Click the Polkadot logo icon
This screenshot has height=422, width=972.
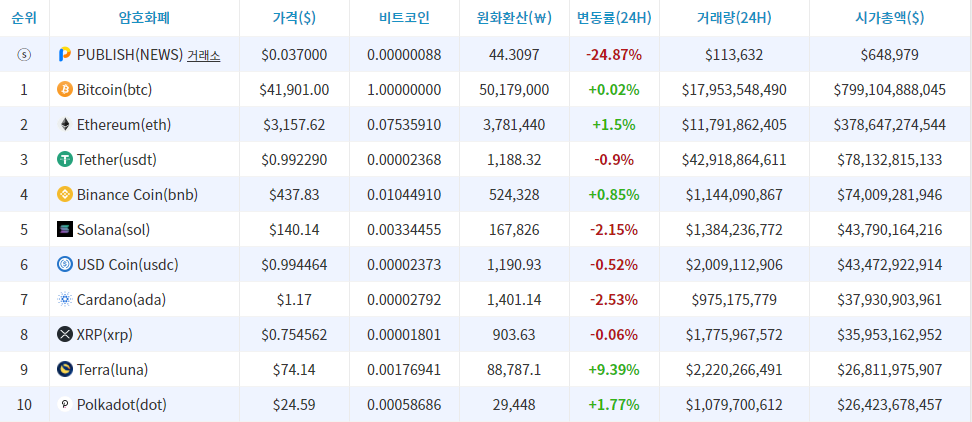(x=64, y=405)
